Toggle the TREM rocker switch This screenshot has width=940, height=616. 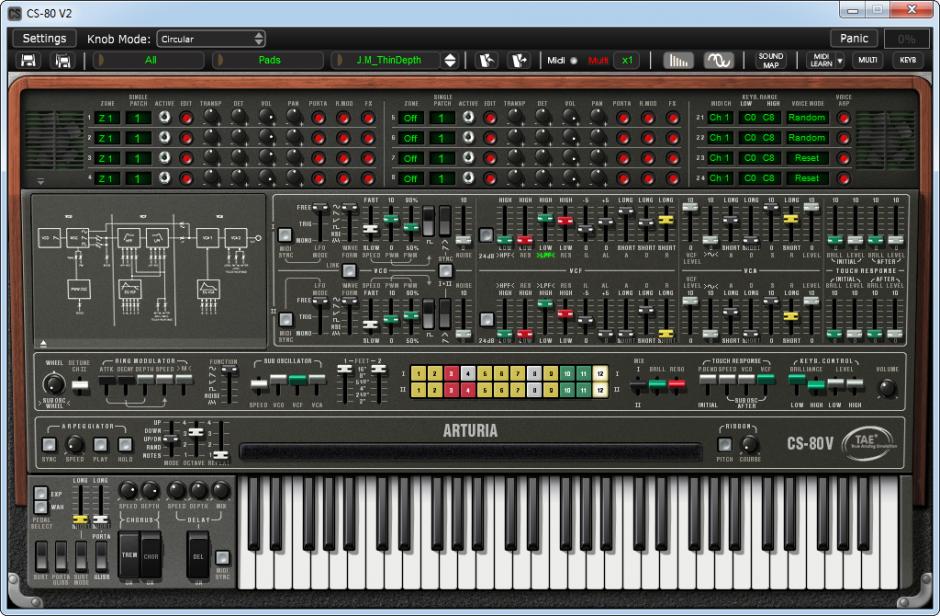click(129, 555)
